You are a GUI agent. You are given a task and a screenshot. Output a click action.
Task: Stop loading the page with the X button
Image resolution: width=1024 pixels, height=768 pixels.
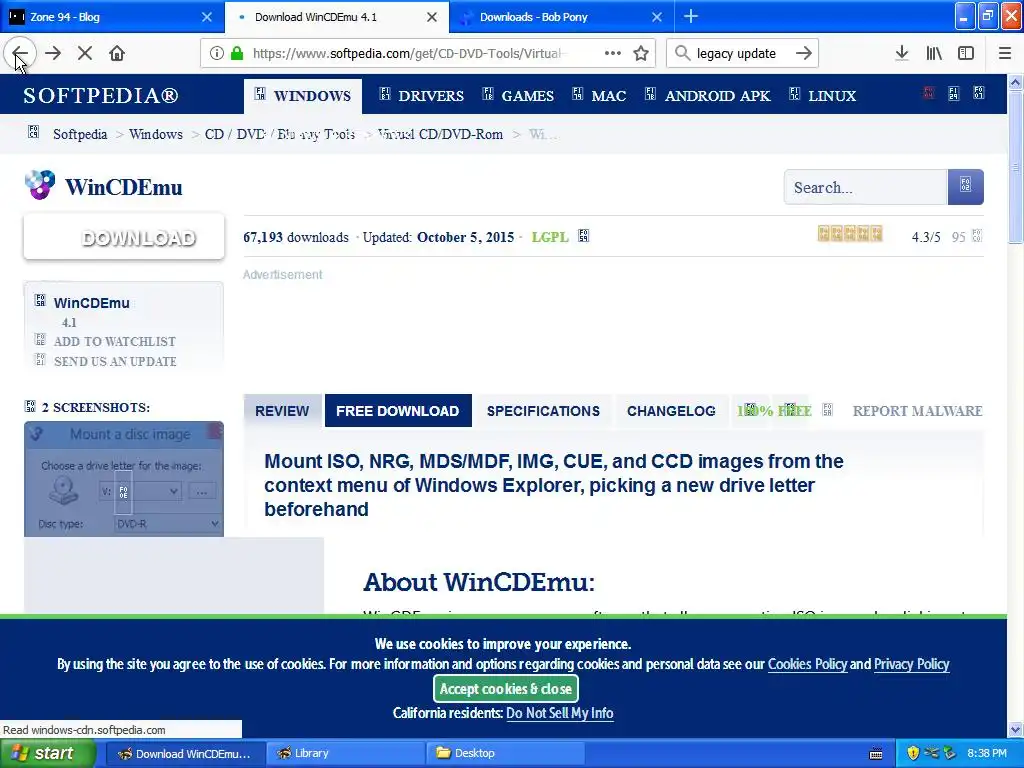[85, 54]
